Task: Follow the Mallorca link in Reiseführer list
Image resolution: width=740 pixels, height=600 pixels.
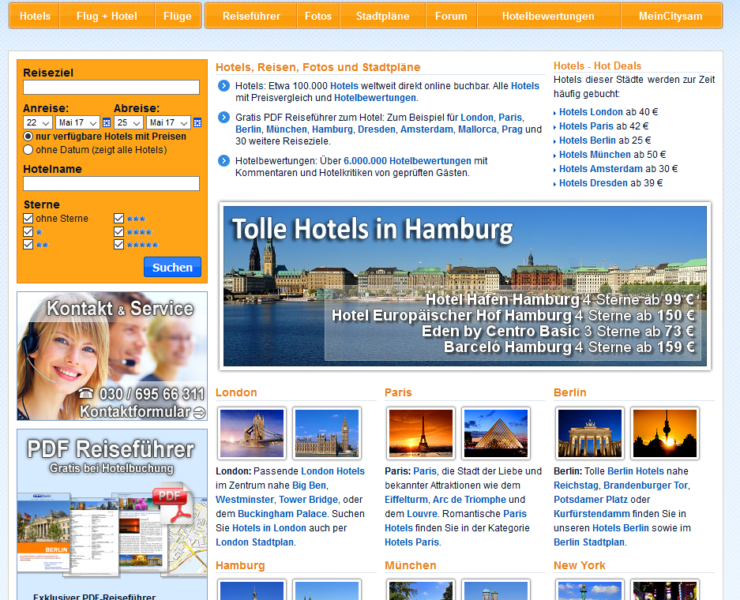Action: (x=477, y=129)
